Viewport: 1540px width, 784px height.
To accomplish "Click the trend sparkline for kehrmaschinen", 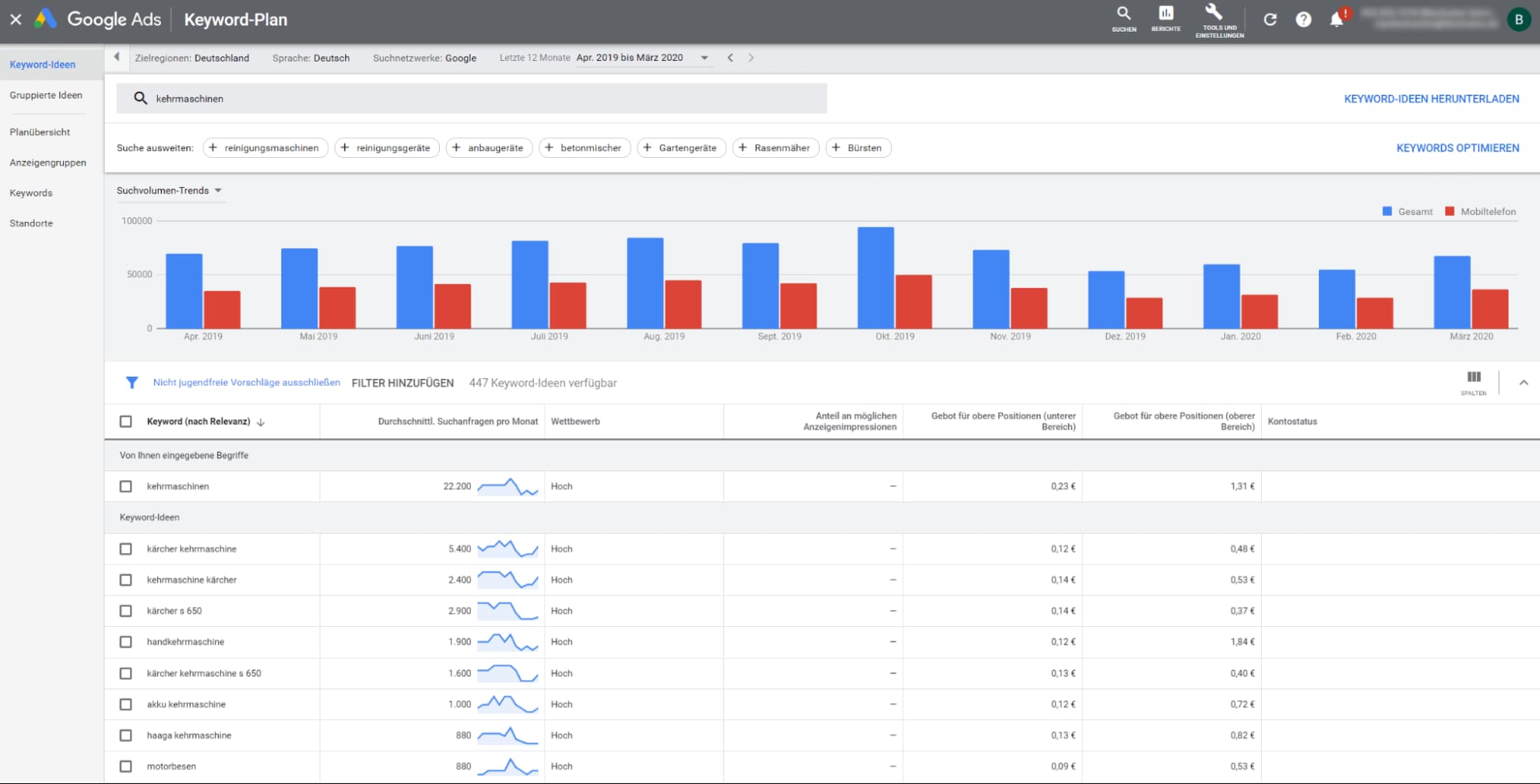I will 508,487.
